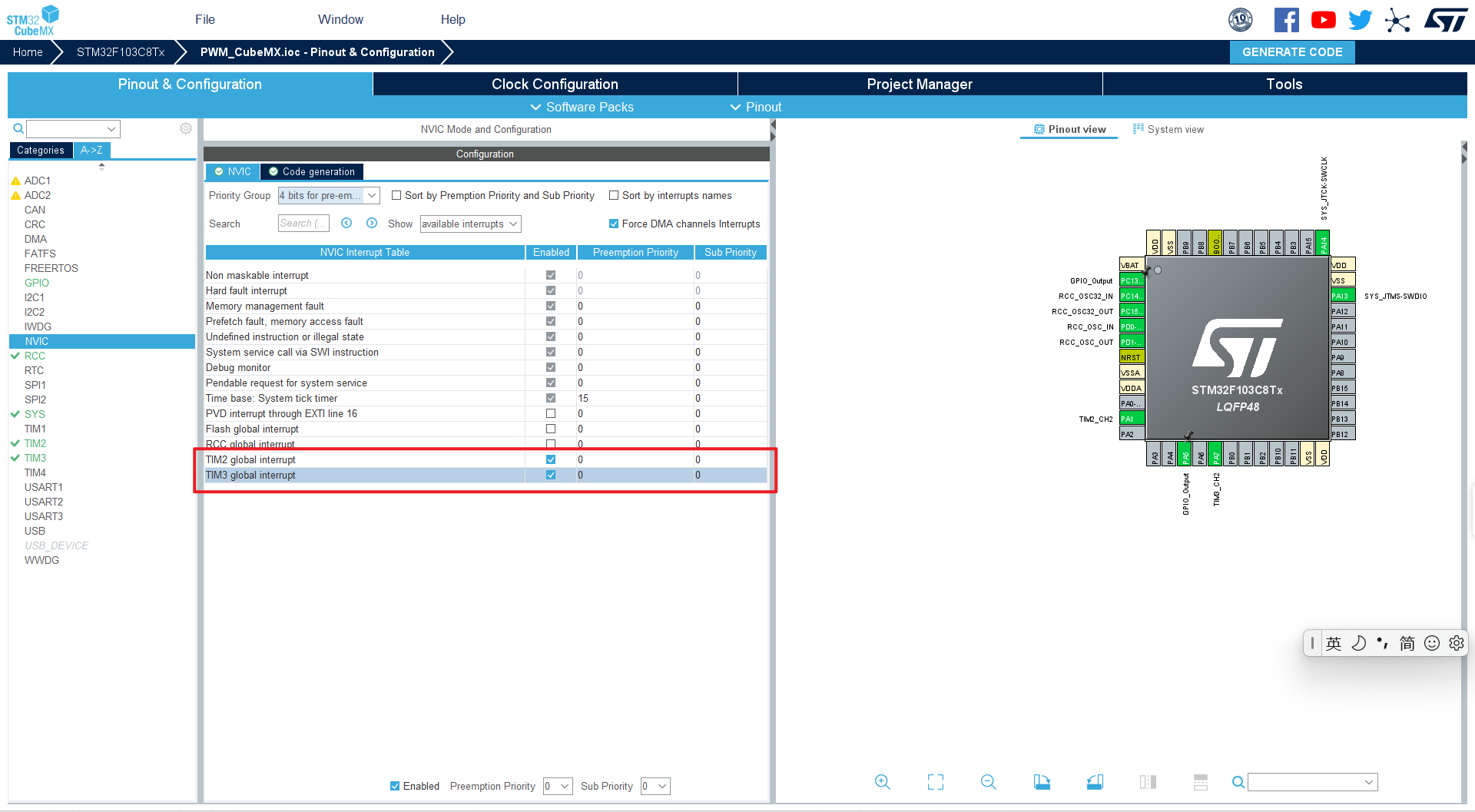Click GENERATE CODE button
Image resolution: width=1475 pixels, height=812 pixels.
pos(1292,52)
